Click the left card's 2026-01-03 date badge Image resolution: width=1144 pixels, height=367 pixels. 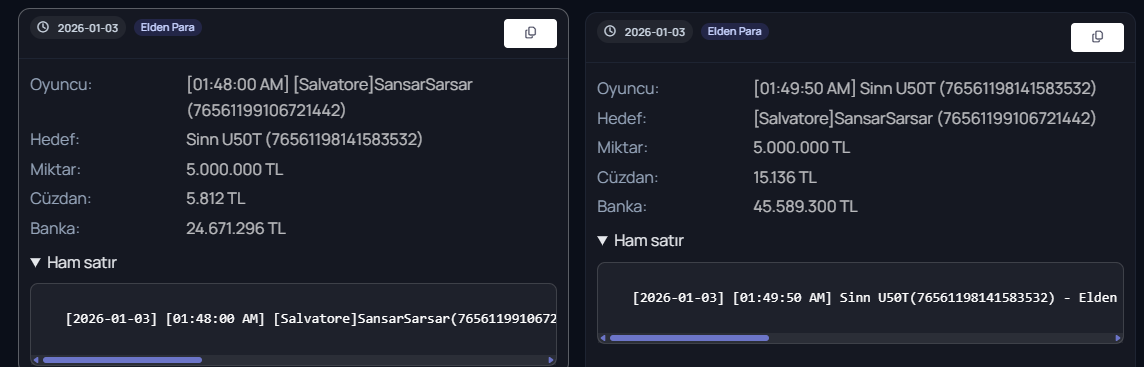click(77, 28)
